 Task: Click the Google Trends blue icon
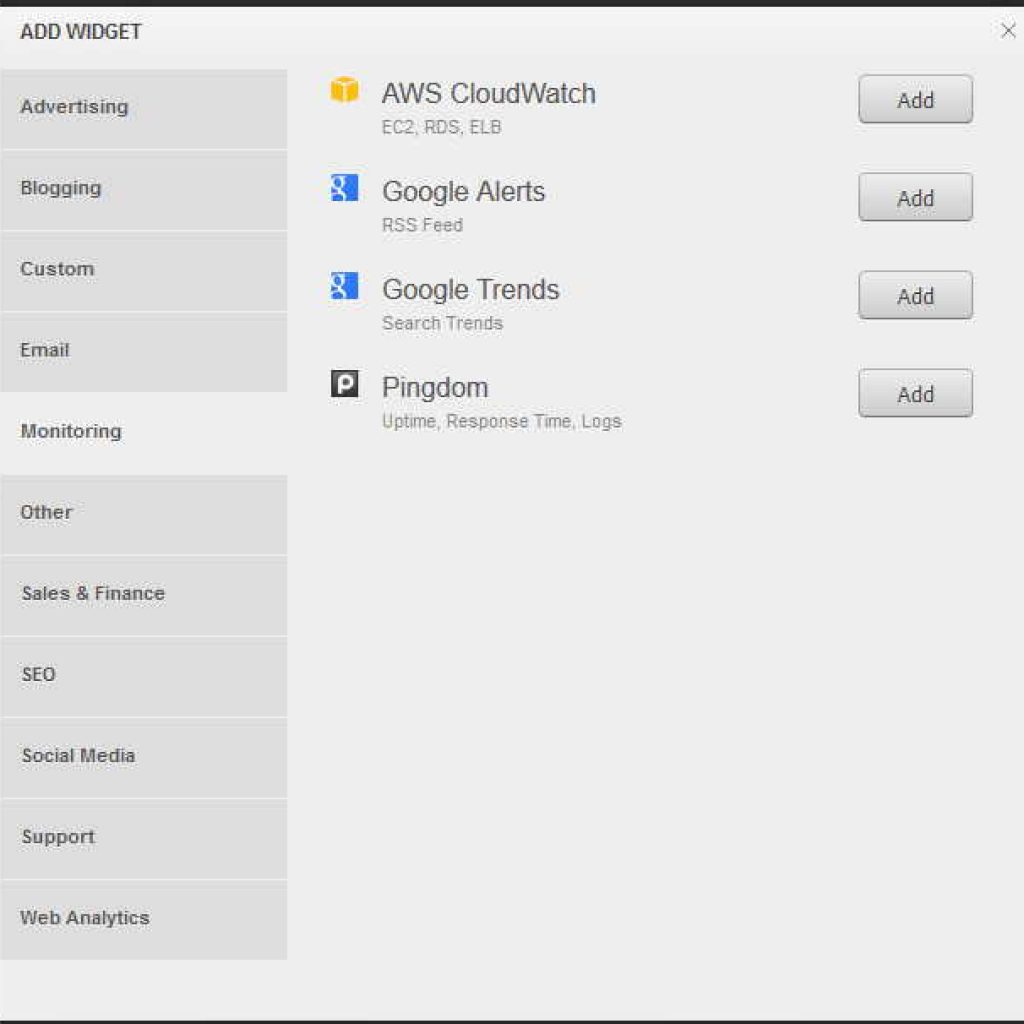coord(344,286)
